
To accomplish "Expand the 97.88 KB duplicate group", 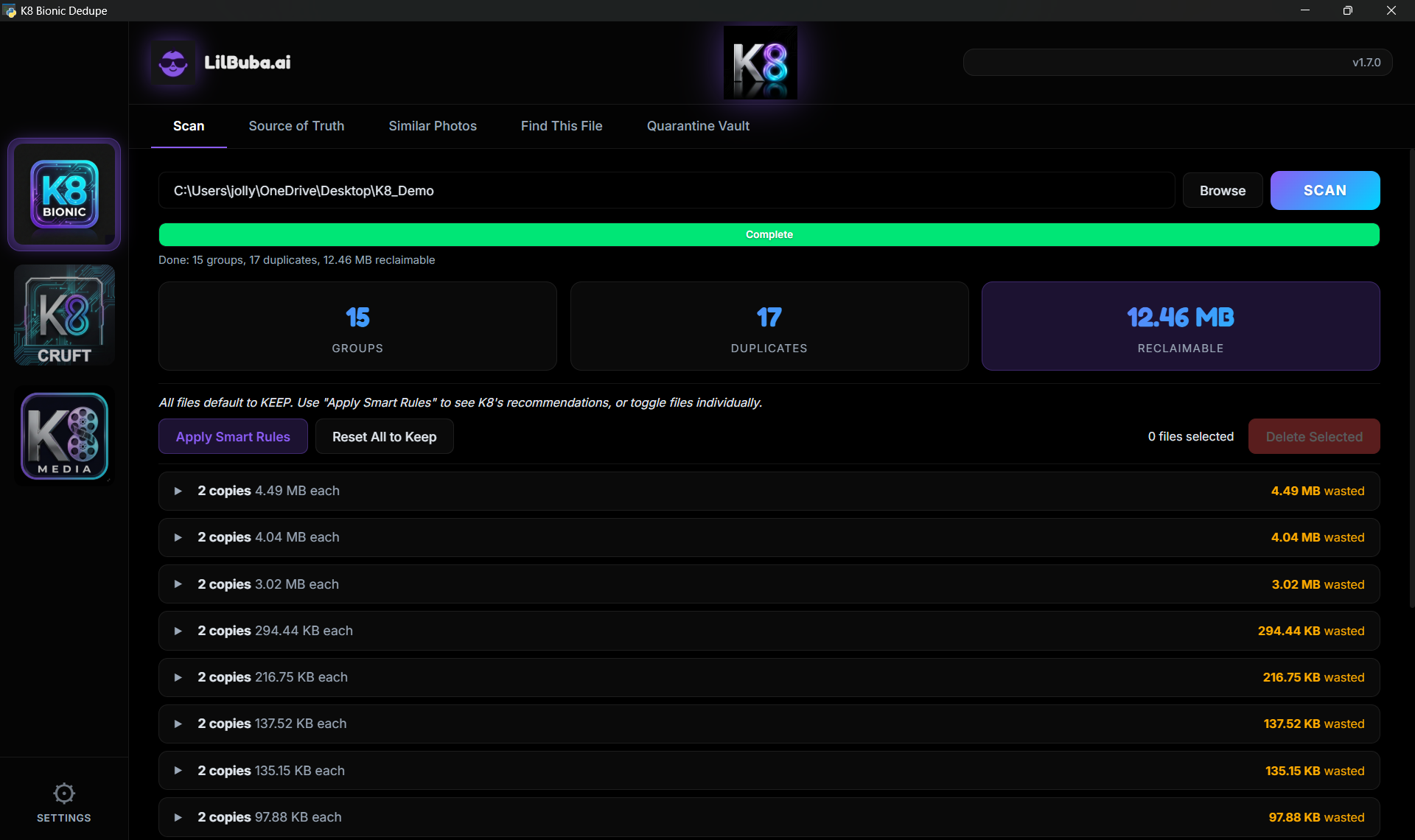I will point(178,817).
